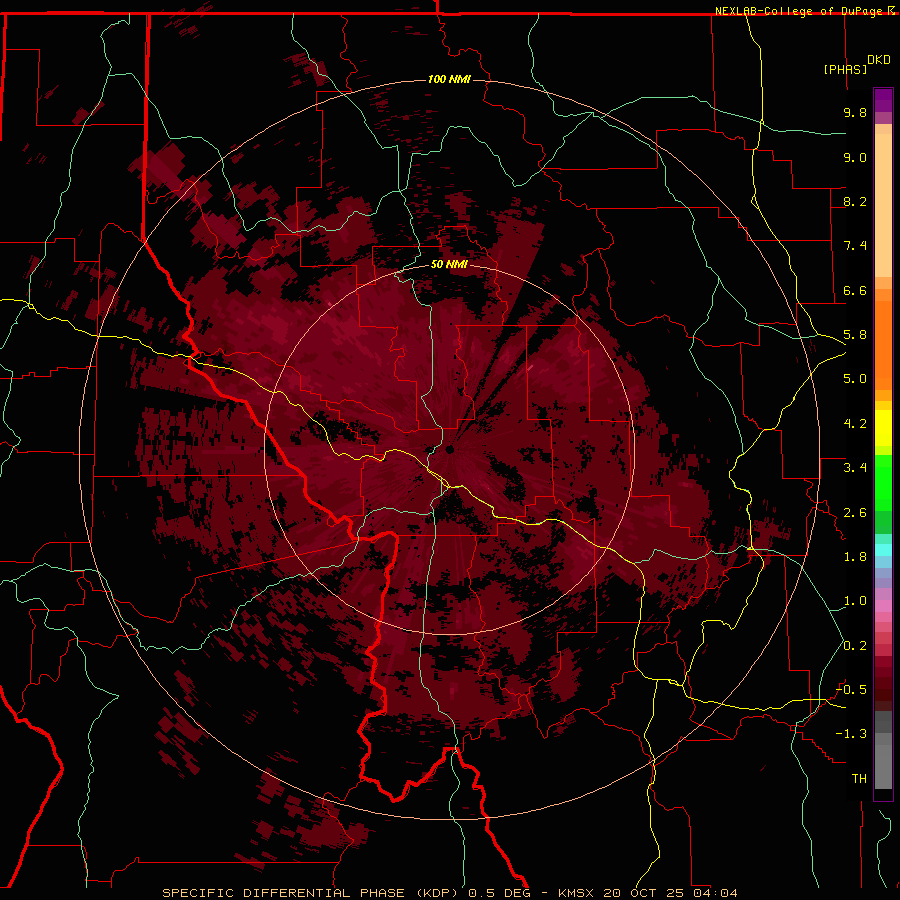Click the yellow segment of color bar
Viewport: 900px width, 900px height.
(883, 428)
